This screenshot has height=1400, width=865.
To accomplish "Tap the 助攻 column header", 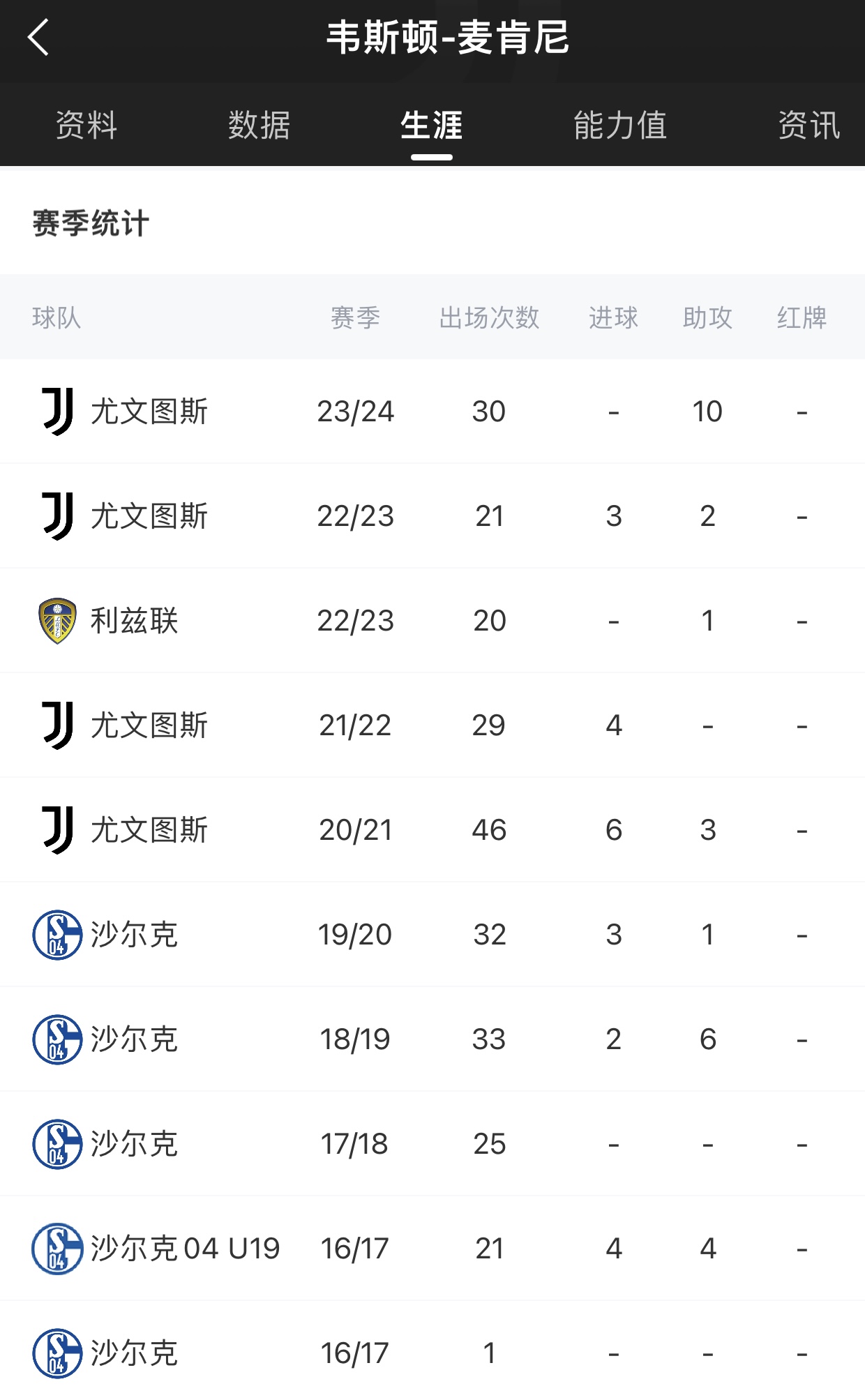I will pos(707,318).
